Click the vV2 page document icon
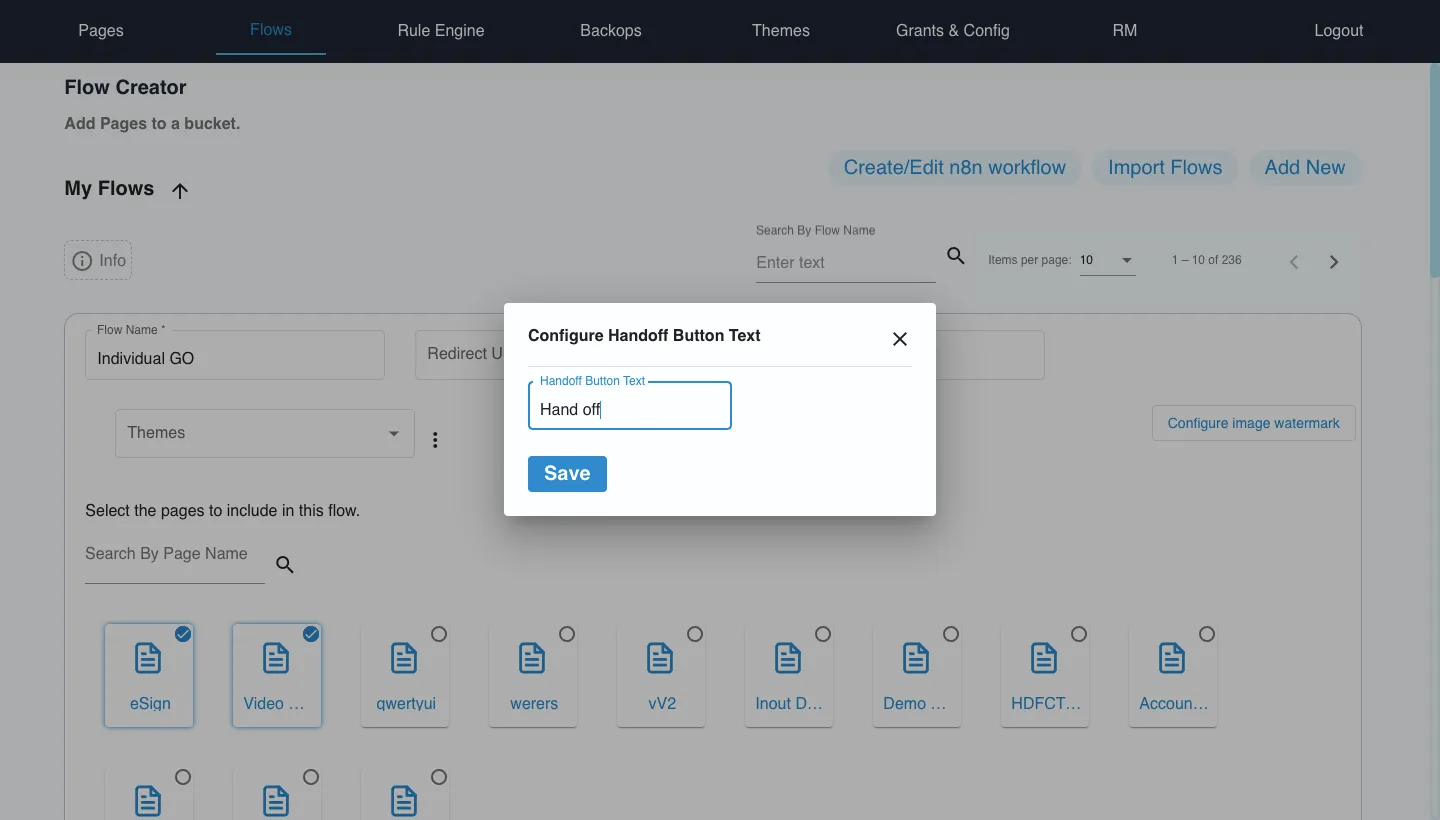This screenshot has width=1440, height=820. pos(660,658)
